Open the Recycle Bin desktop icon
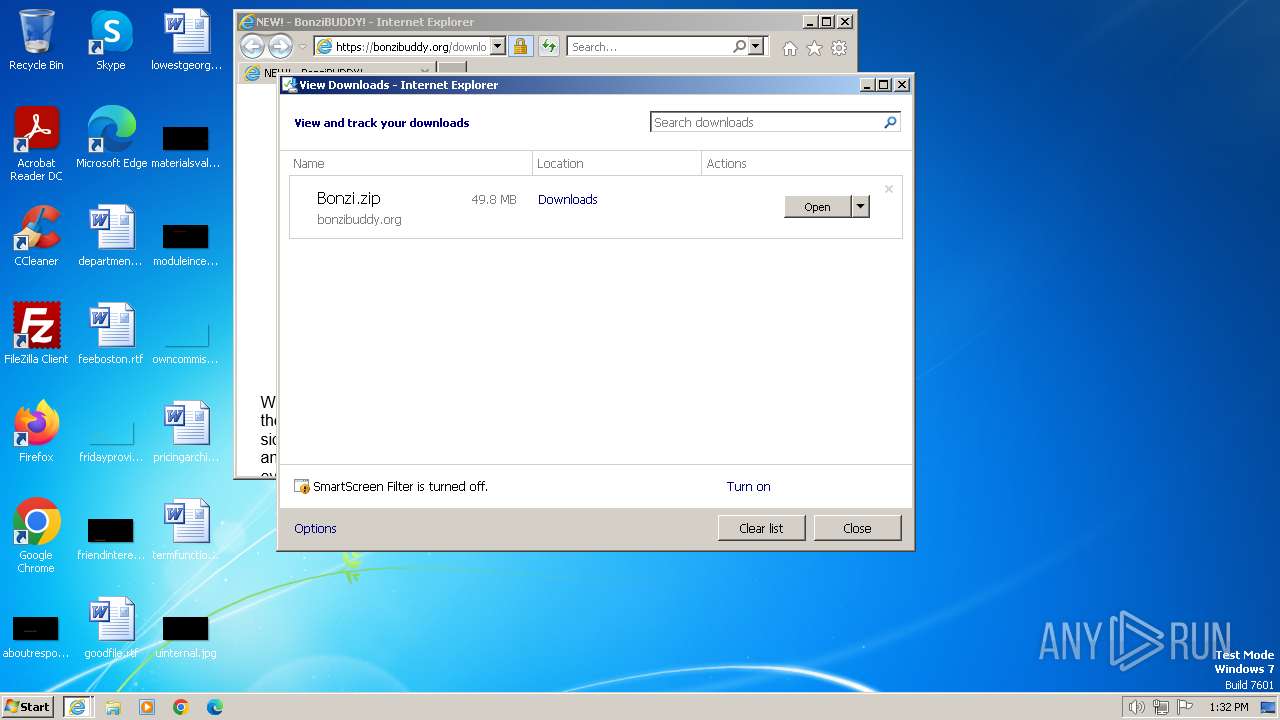This screenshot has height=720, width=1280. click(36, 40)
